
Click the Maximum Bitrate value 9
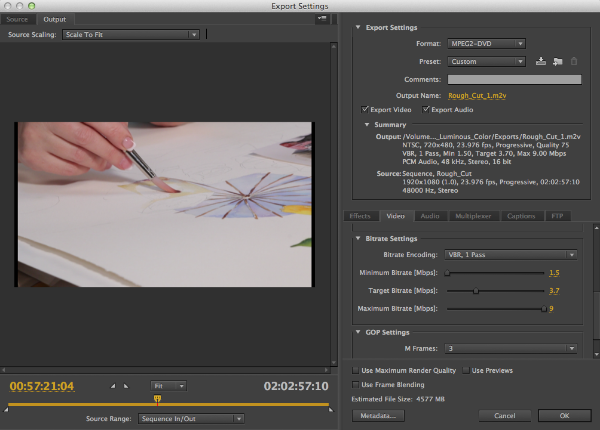[551, 309]
